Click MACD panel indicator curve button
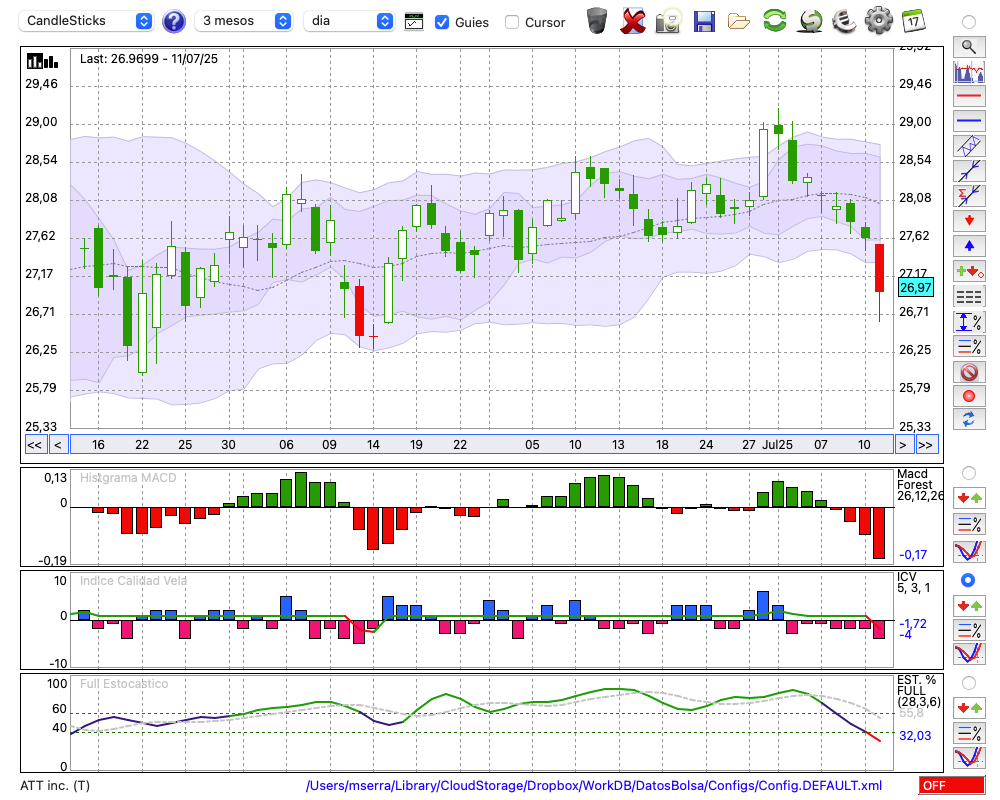 969,551
